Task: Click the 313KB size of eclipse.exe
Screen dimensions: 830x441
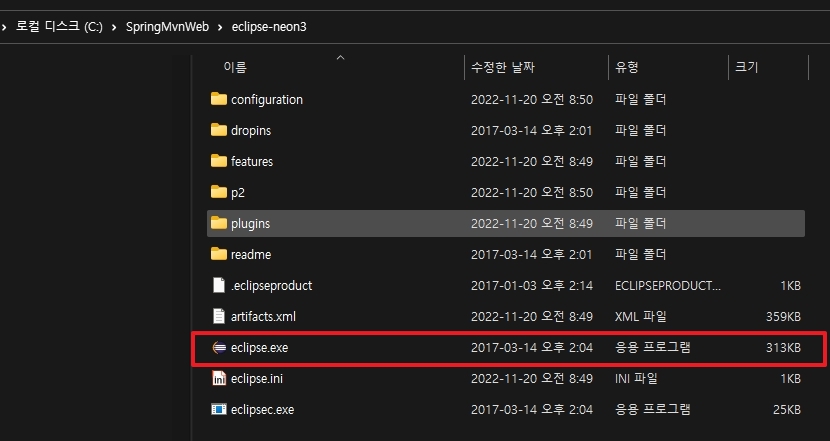Action: tap(783, 348)
